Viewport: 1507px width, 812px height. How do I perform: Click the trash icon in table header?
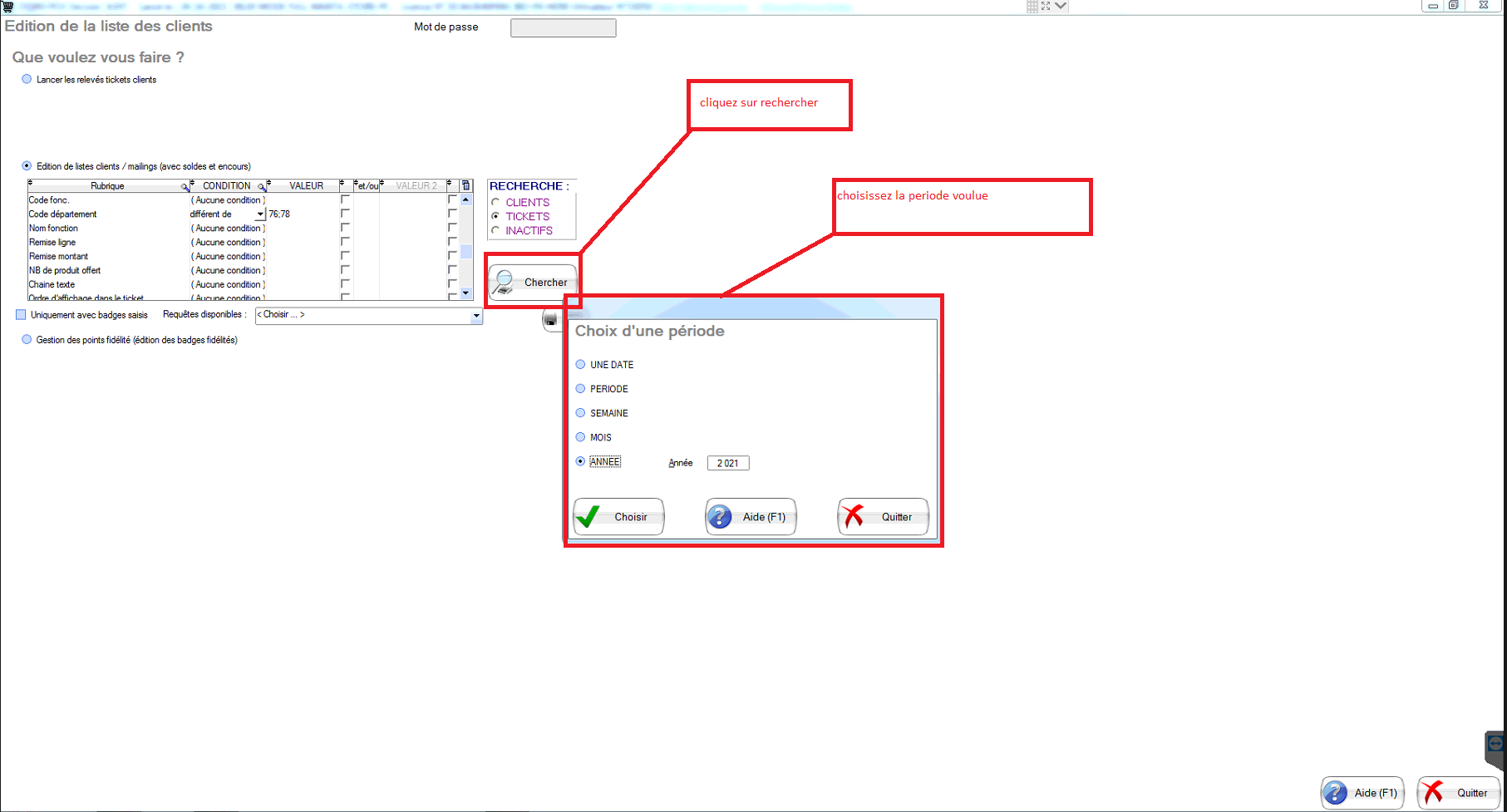click(465, 185)
